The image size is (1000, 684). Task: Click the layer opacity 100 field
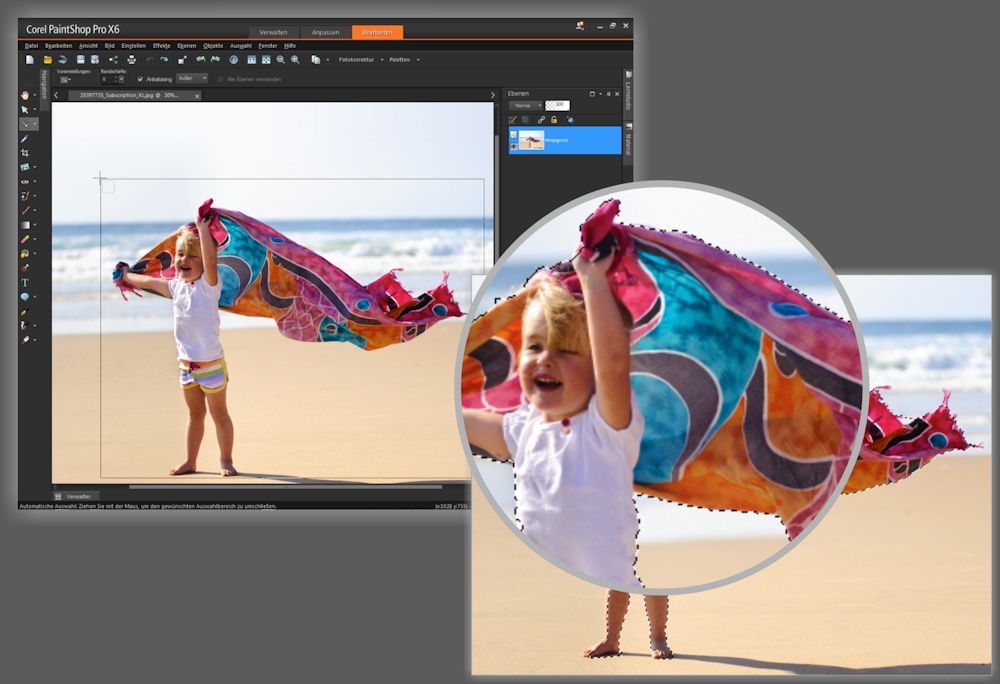(x=557, y=106)
